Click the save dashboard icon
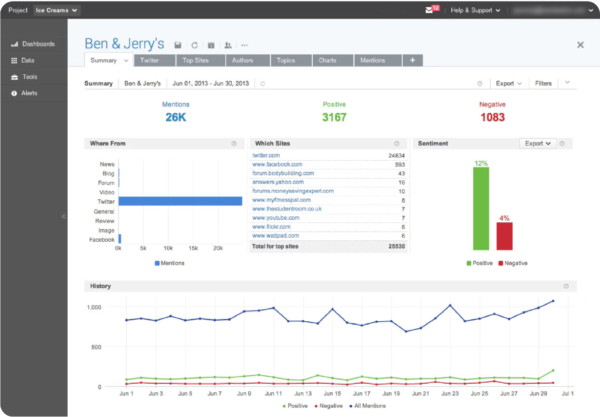600x417 pixels. (x=178, y=45)
